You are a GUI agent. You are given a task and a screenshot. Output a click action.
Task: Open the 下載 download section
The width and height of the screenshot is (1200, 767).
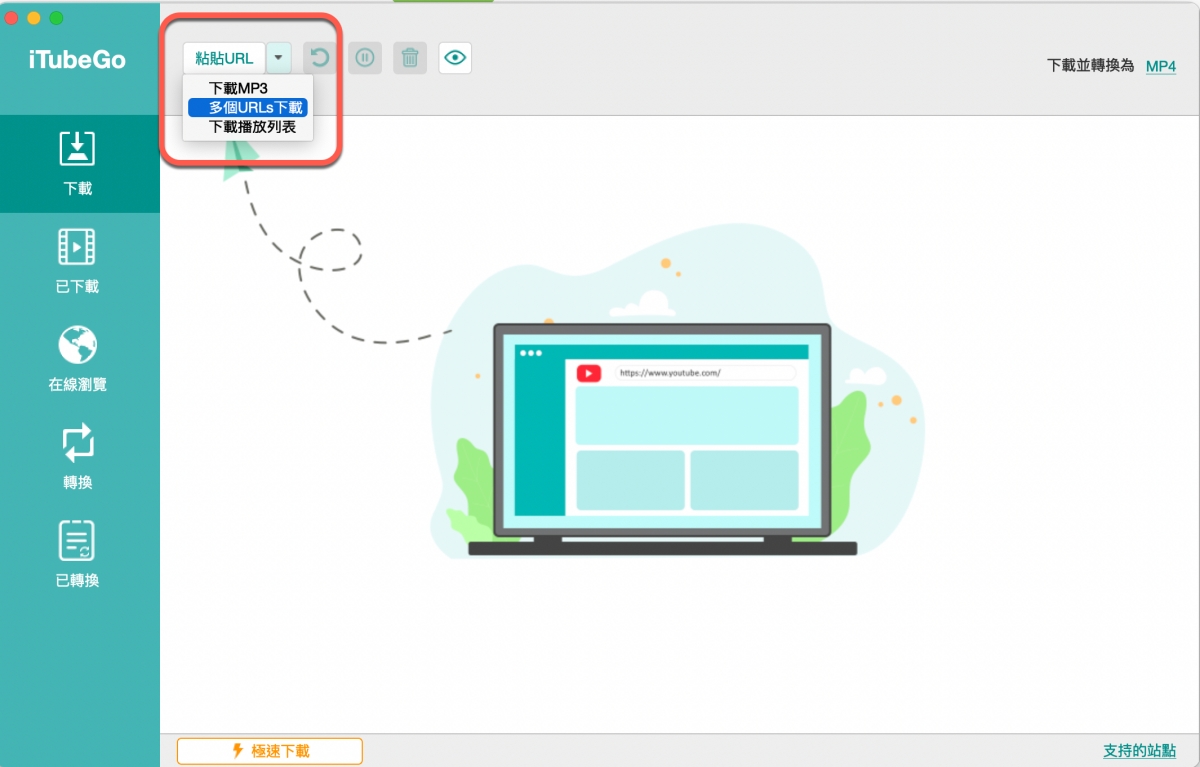click(x=78, y=163)
